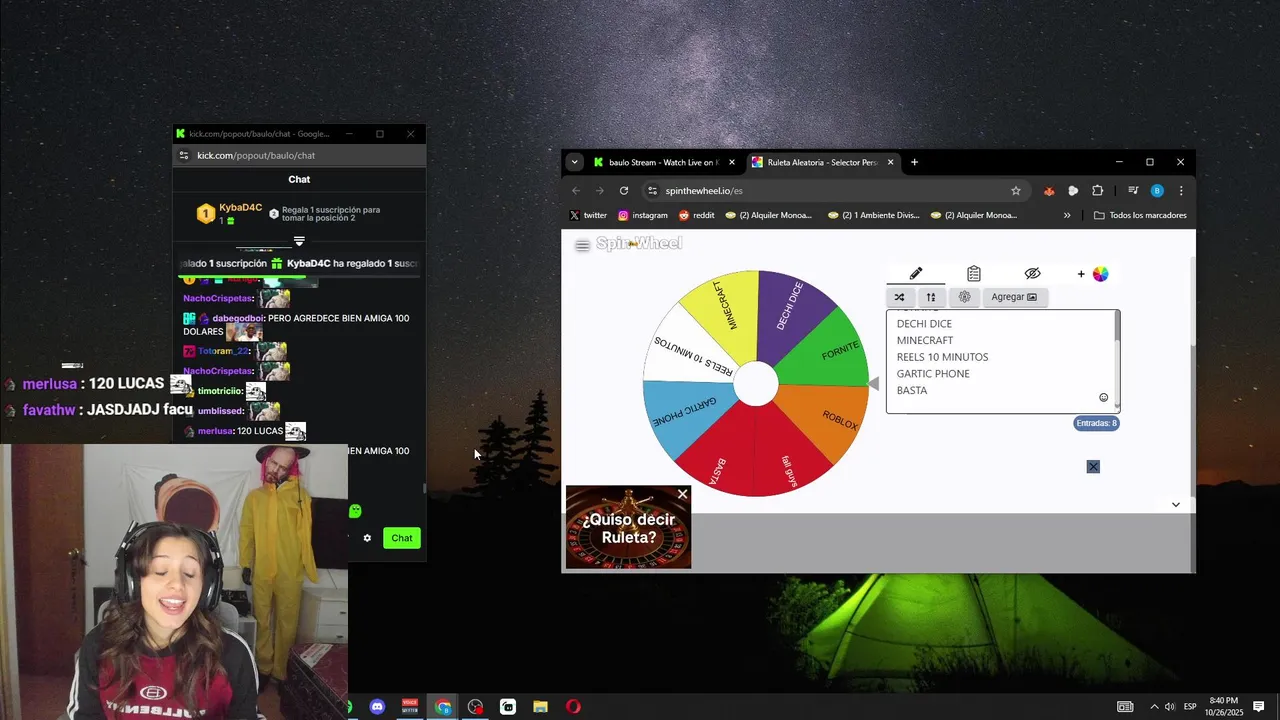1280x720 pixels.
Task: Open the Extensions puzzle menu
Action: pos(1097,191)
